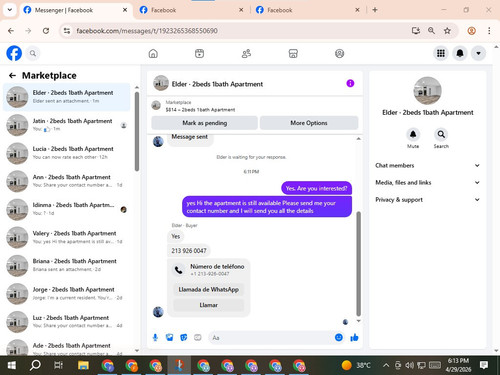Screen dimensions: 500x375
Task: Click the chat messages scrollbar
Action: (x=359, y=263)
